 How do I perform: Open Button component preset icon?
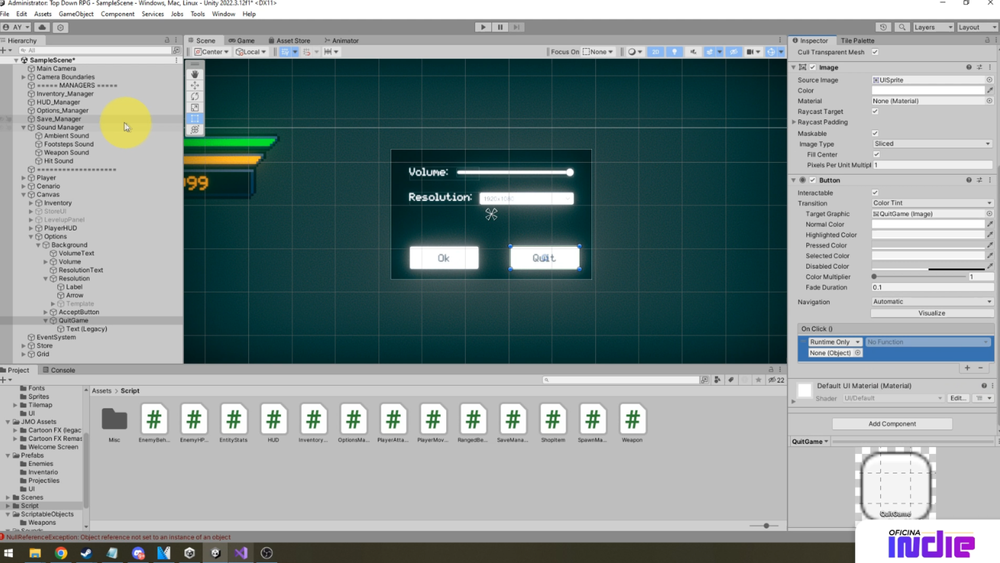pos(980,180)
